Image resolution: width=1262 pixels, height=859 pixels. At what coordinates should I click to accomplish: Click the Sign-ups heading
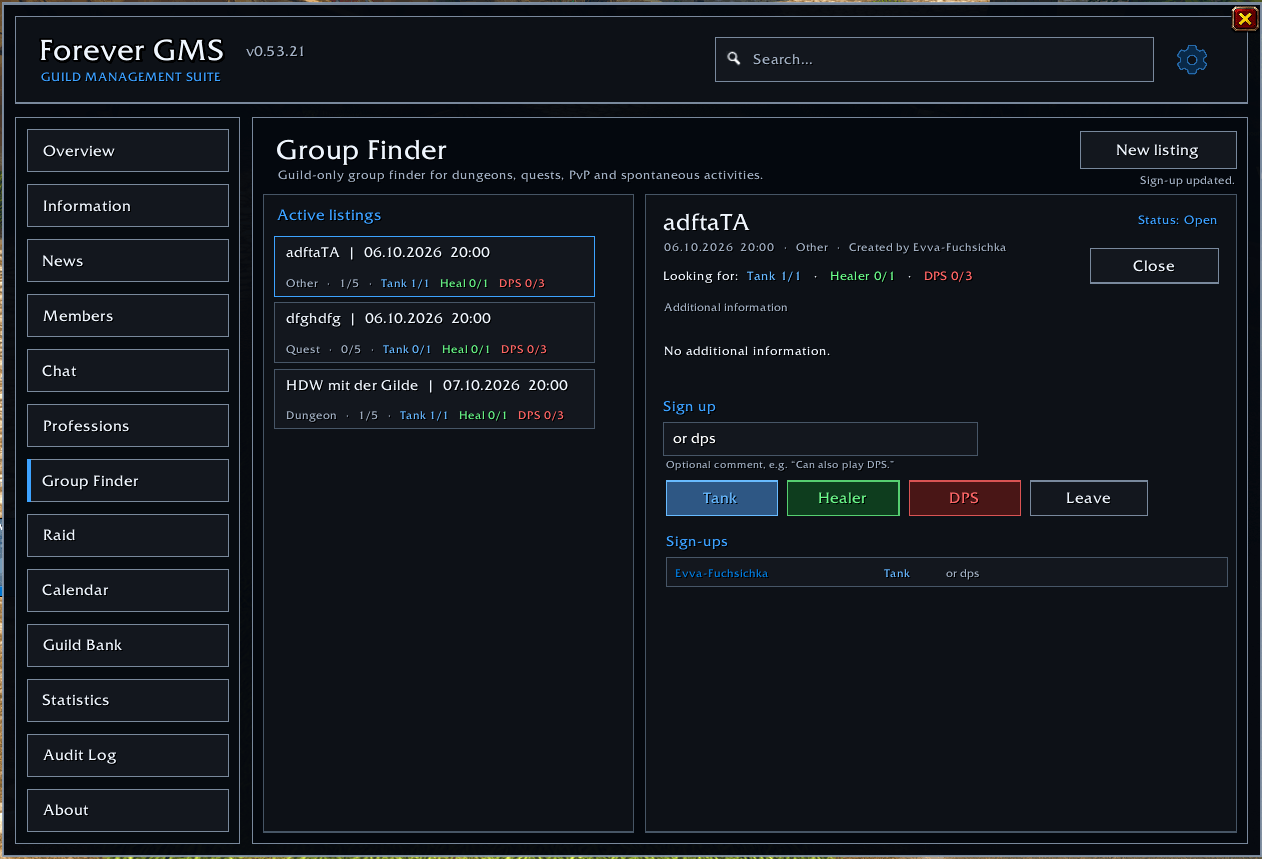pos(697,542)
